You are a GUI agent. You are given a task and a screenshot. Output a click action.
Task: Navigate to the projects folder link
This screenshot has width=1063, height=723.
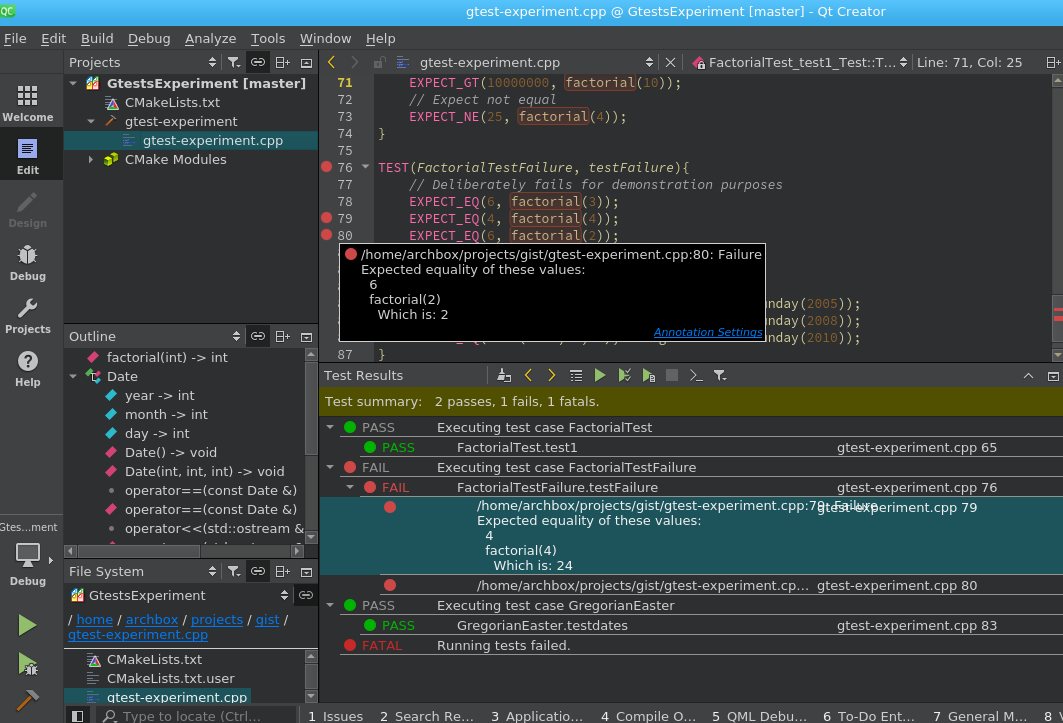(x=217, y=619)
